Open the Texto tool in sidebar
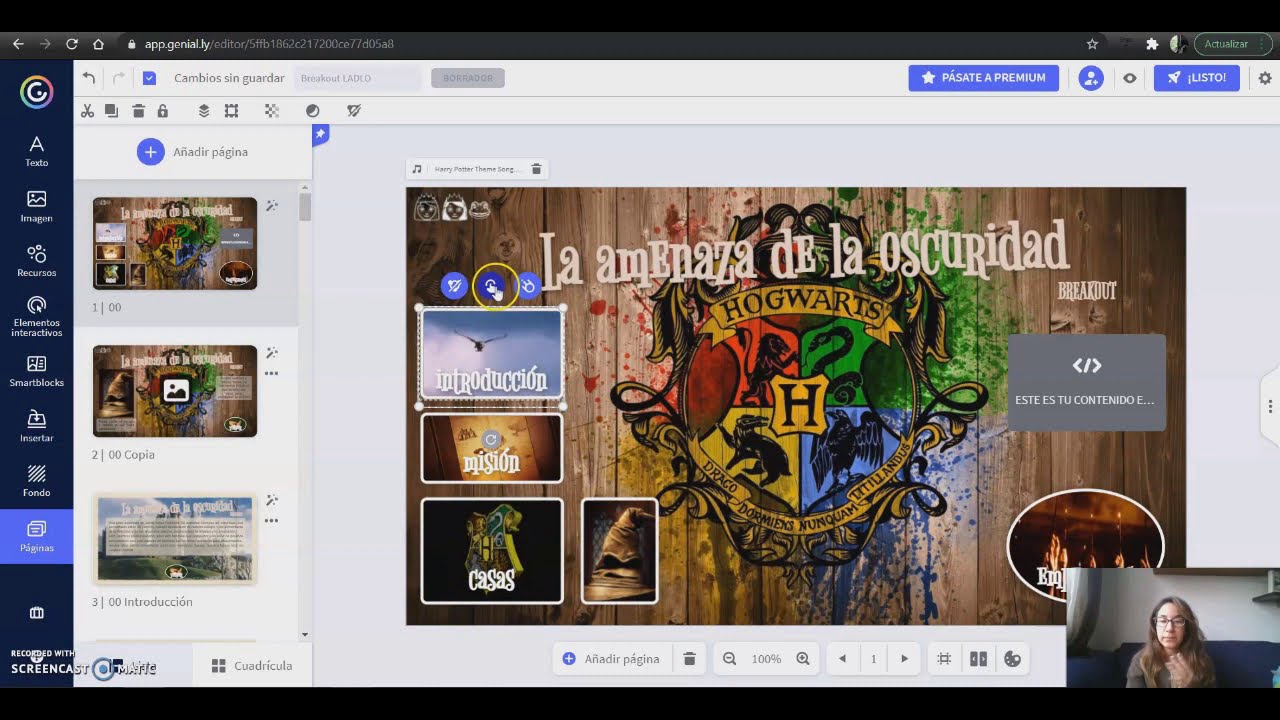This screenshot has height=720, width=1280. [36, 151]
